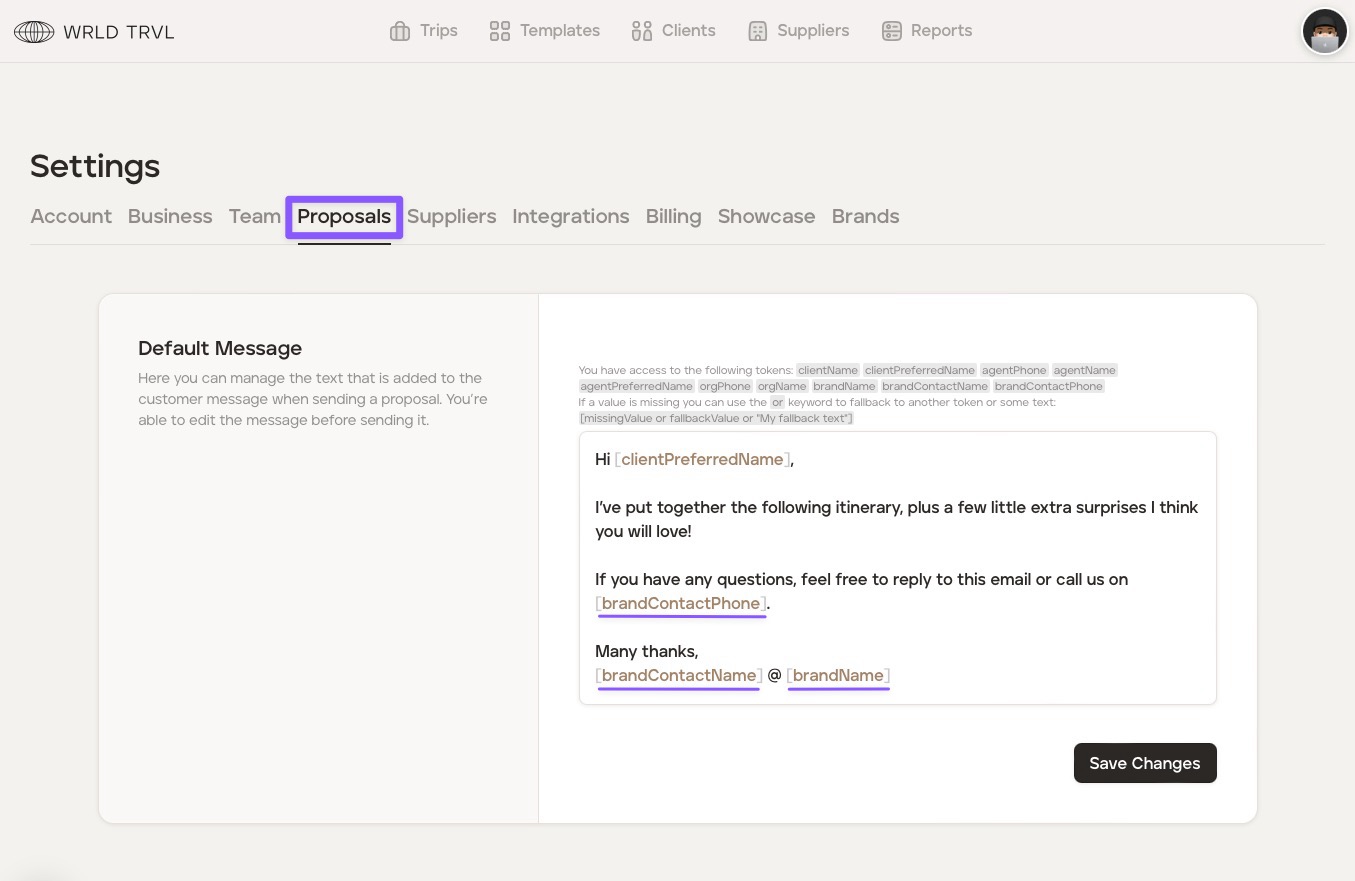Open the Integrations tab
The height and width of the screenshot is (881, 1355).
[x=571, y=216]
